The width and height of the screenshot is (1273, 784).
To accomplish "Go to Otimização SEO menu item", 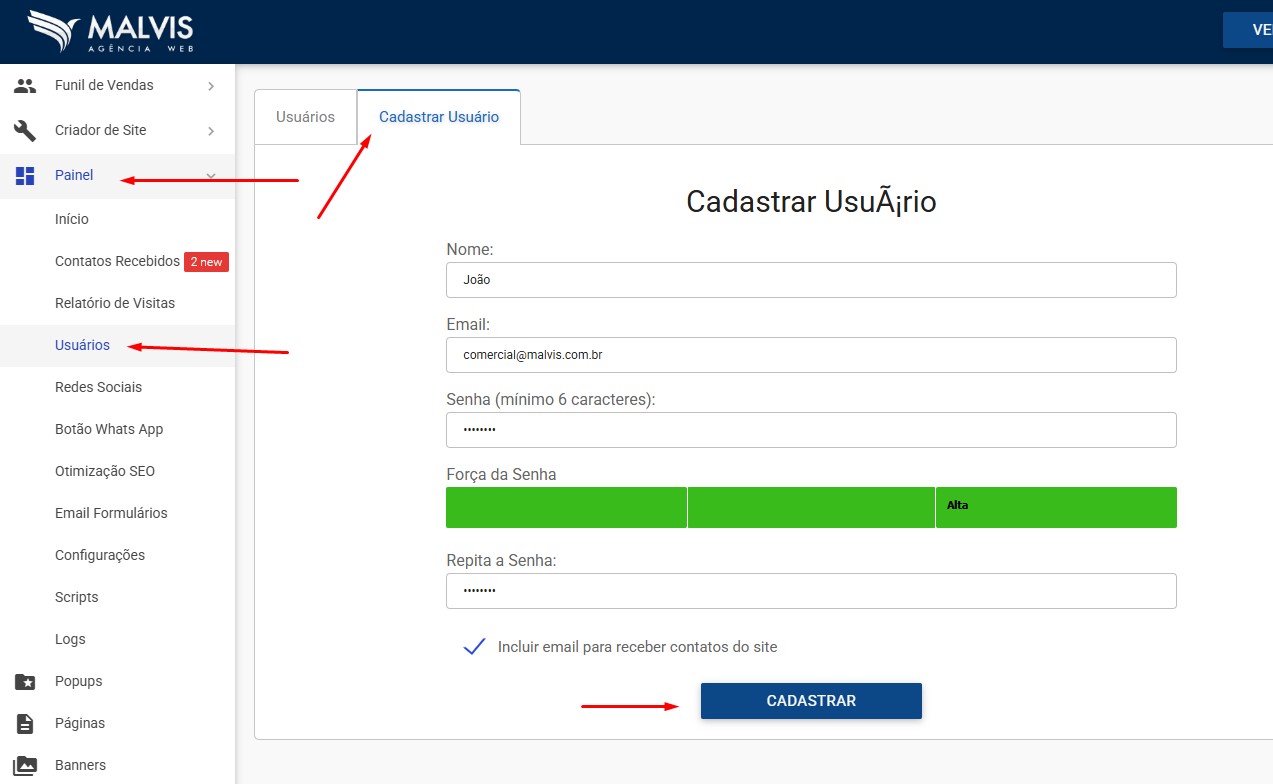I will (x=105, y=471).
